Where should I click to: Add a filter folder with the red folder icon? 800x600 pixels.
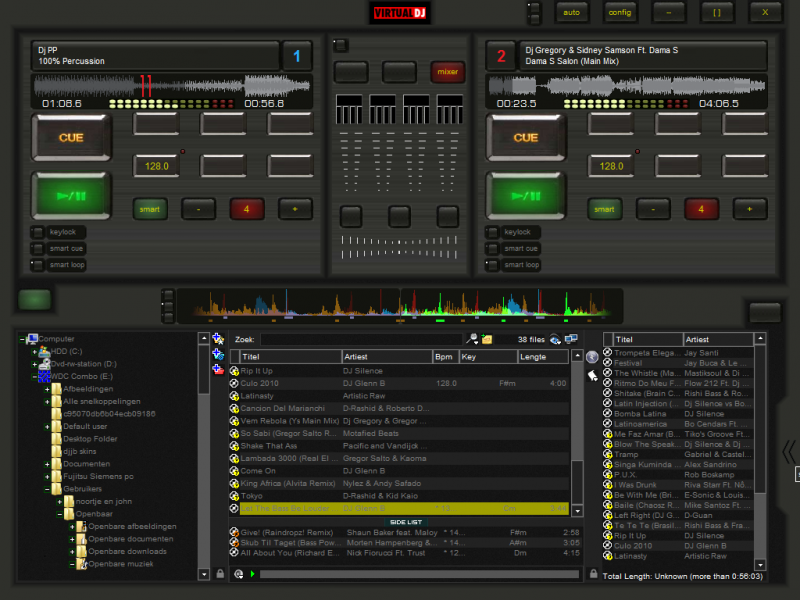[x=218, y=369]
